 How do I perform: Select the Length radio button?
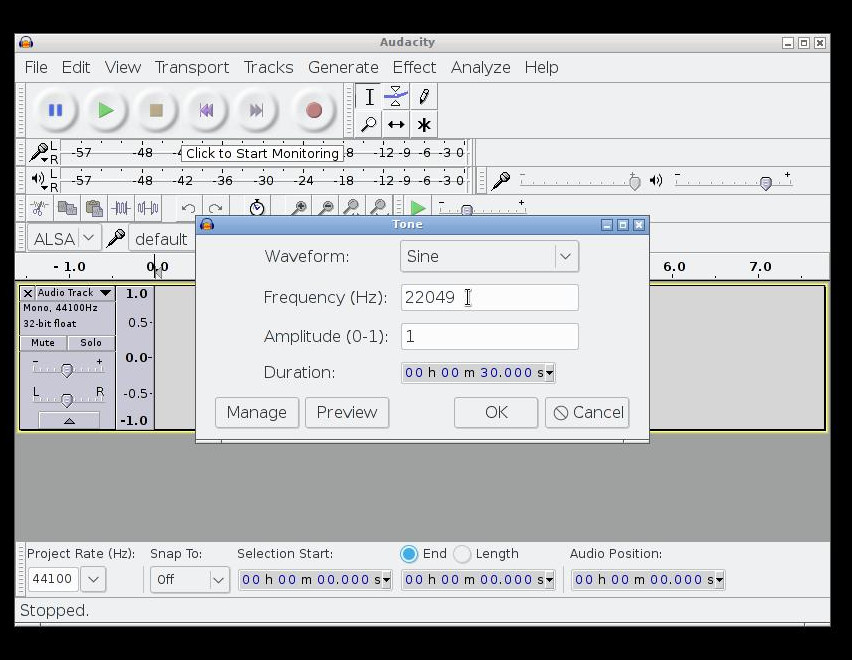click(462, 554)
